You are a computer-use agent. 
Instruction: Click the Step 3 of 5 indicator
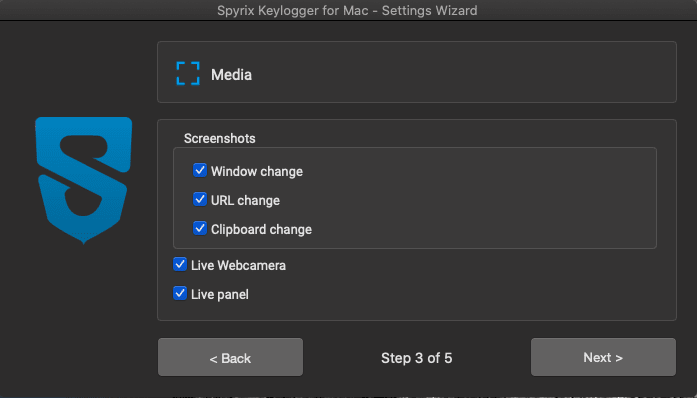[417, 358]
